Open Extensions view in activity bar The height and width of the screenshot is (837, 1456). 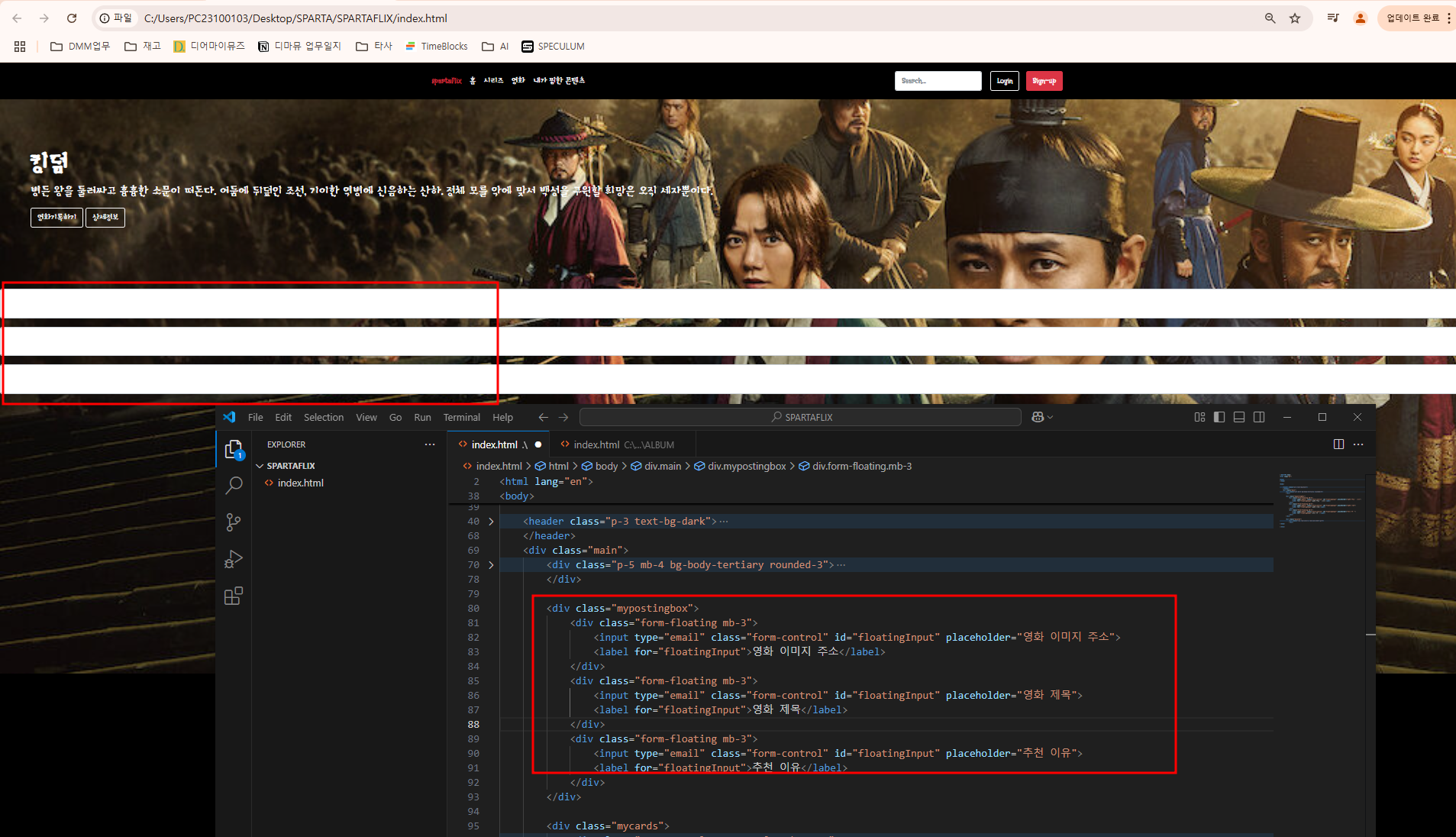point(234,596)
